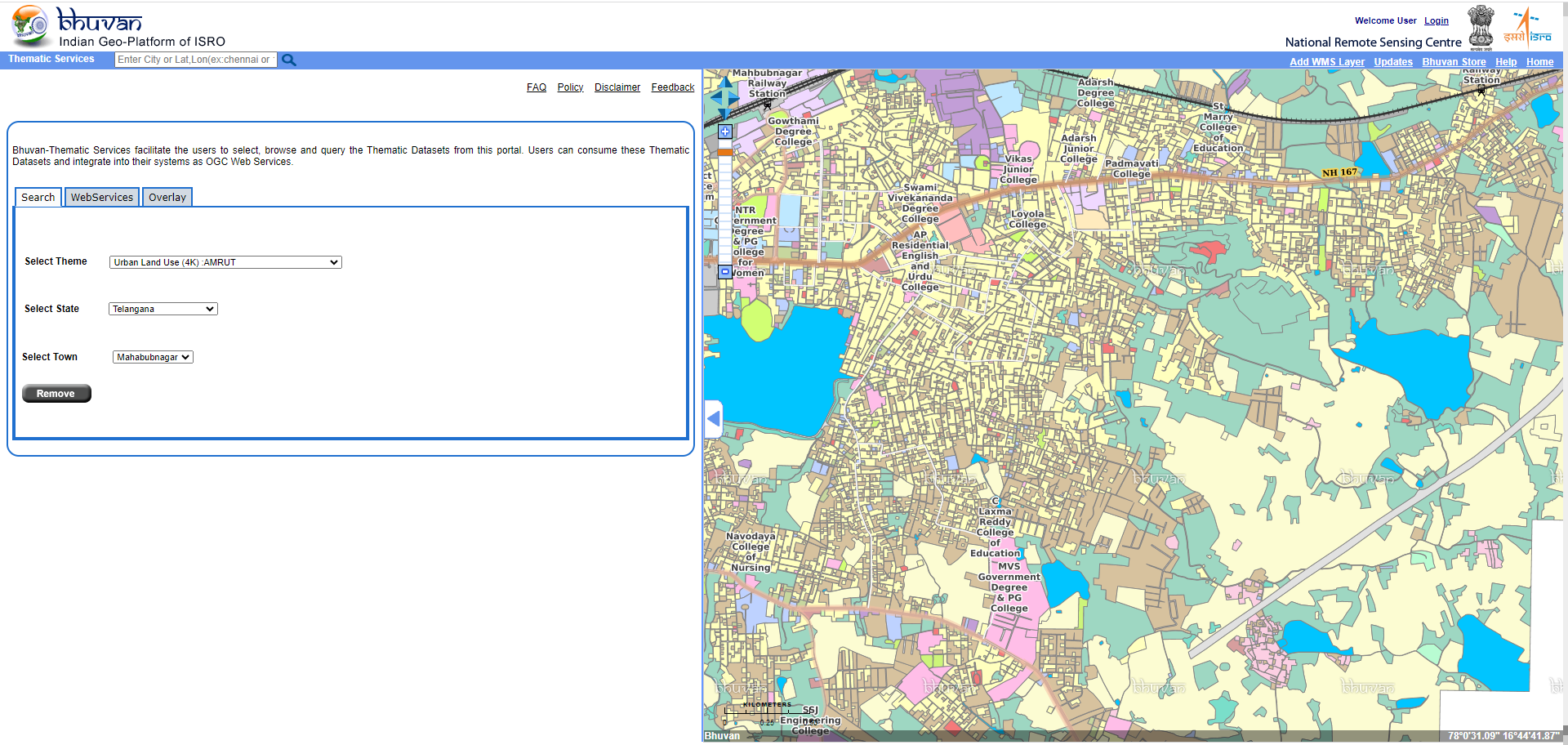Click Add WMS Layer
The image size is (1568, 745).
coord(1327,62)
